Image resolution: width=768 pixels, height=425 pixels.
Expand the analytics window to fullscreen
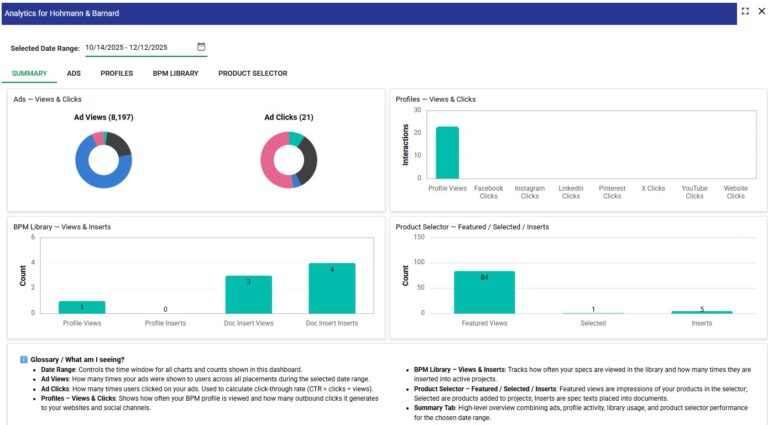(x=745, y=11)
